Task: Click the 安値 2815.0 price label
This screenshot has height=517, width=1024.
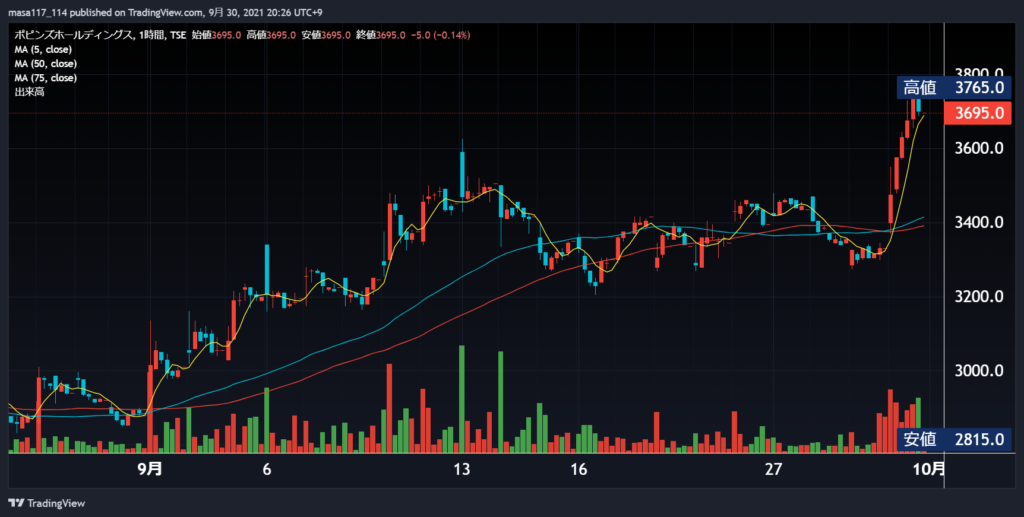Action: click(954, 439)
